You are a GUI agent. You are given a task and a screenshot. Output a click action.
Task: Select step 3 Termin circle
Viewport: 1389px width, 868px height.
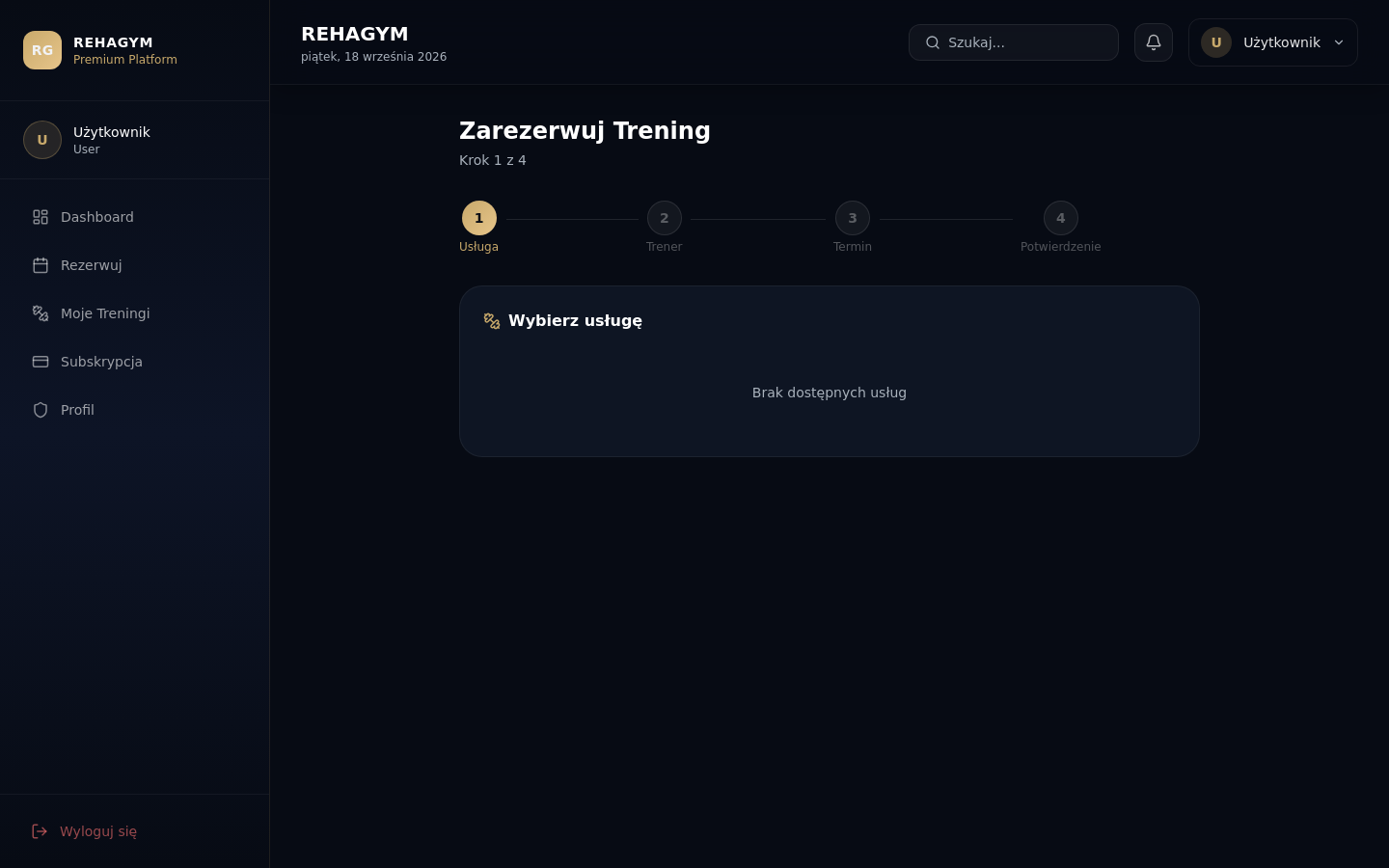(853, 218)
